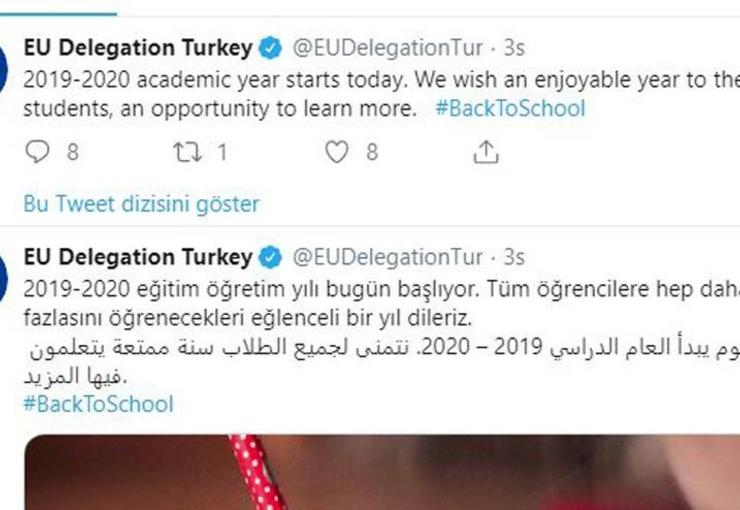Click the 3s timestamp of the first tweet
Image resolution: width=740 pixels, height=510 pixels.
click(514, 48)
